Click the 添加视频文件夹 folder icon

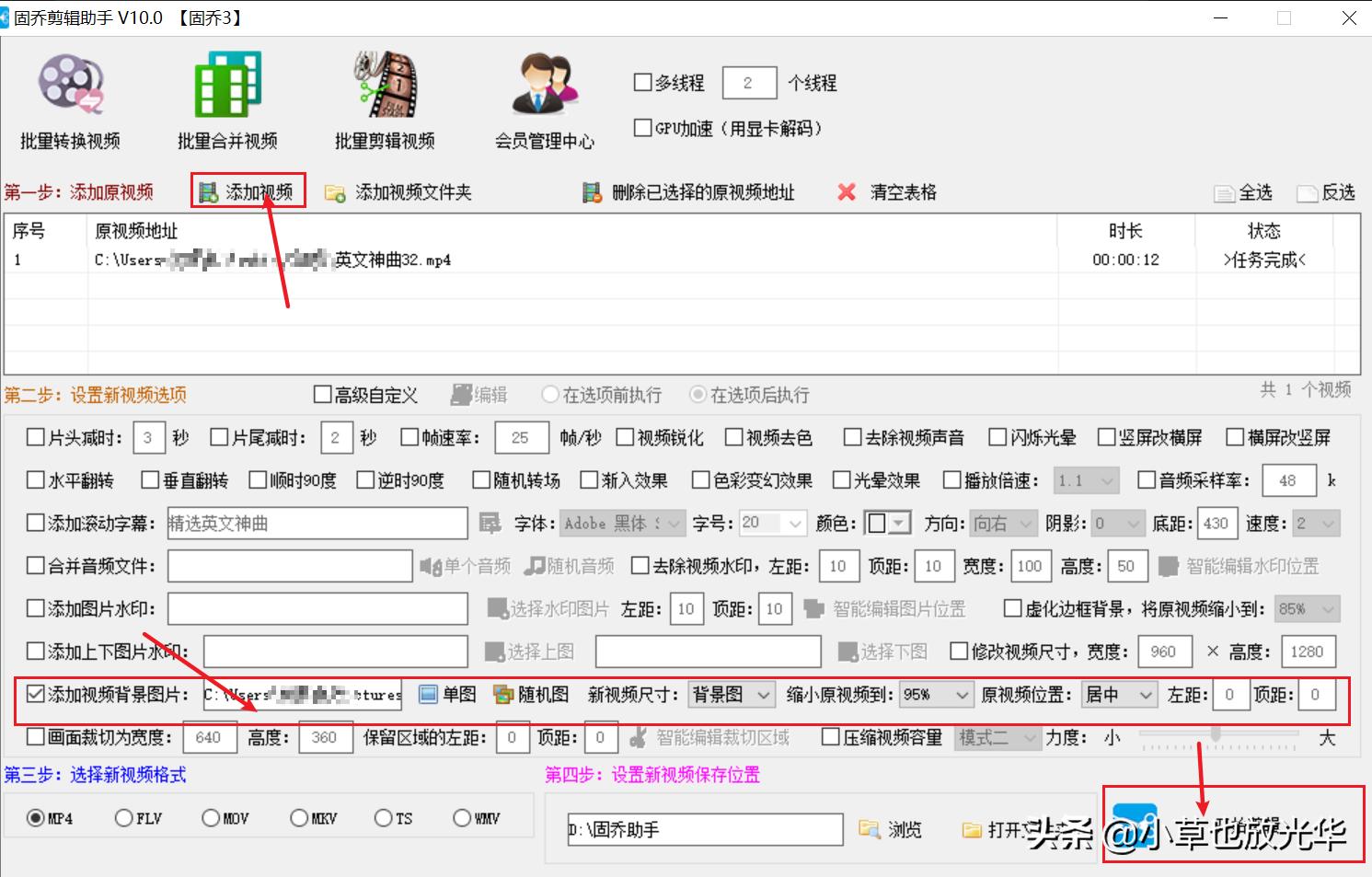pos(334,192)
